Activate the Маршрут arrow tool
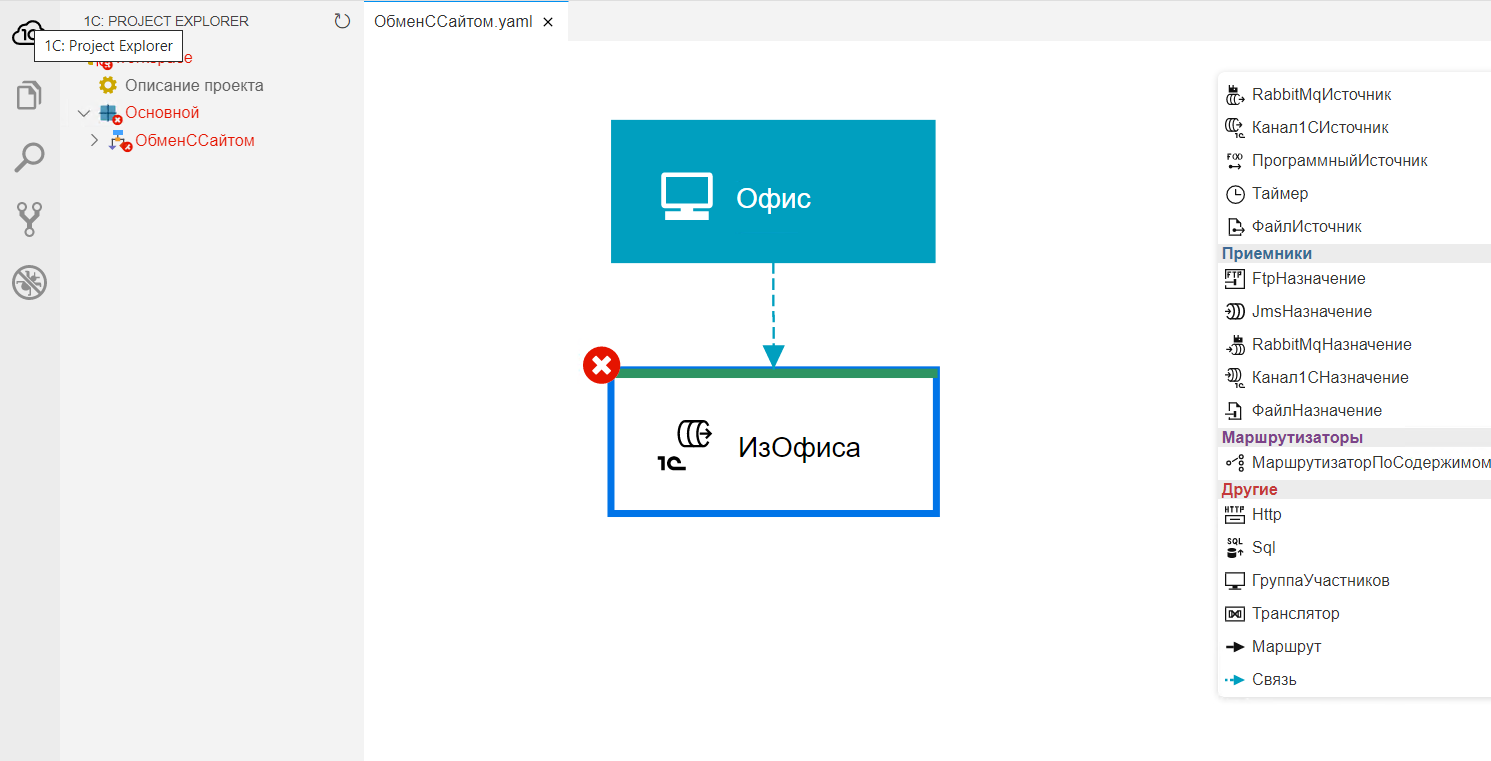 point(1273,647)
